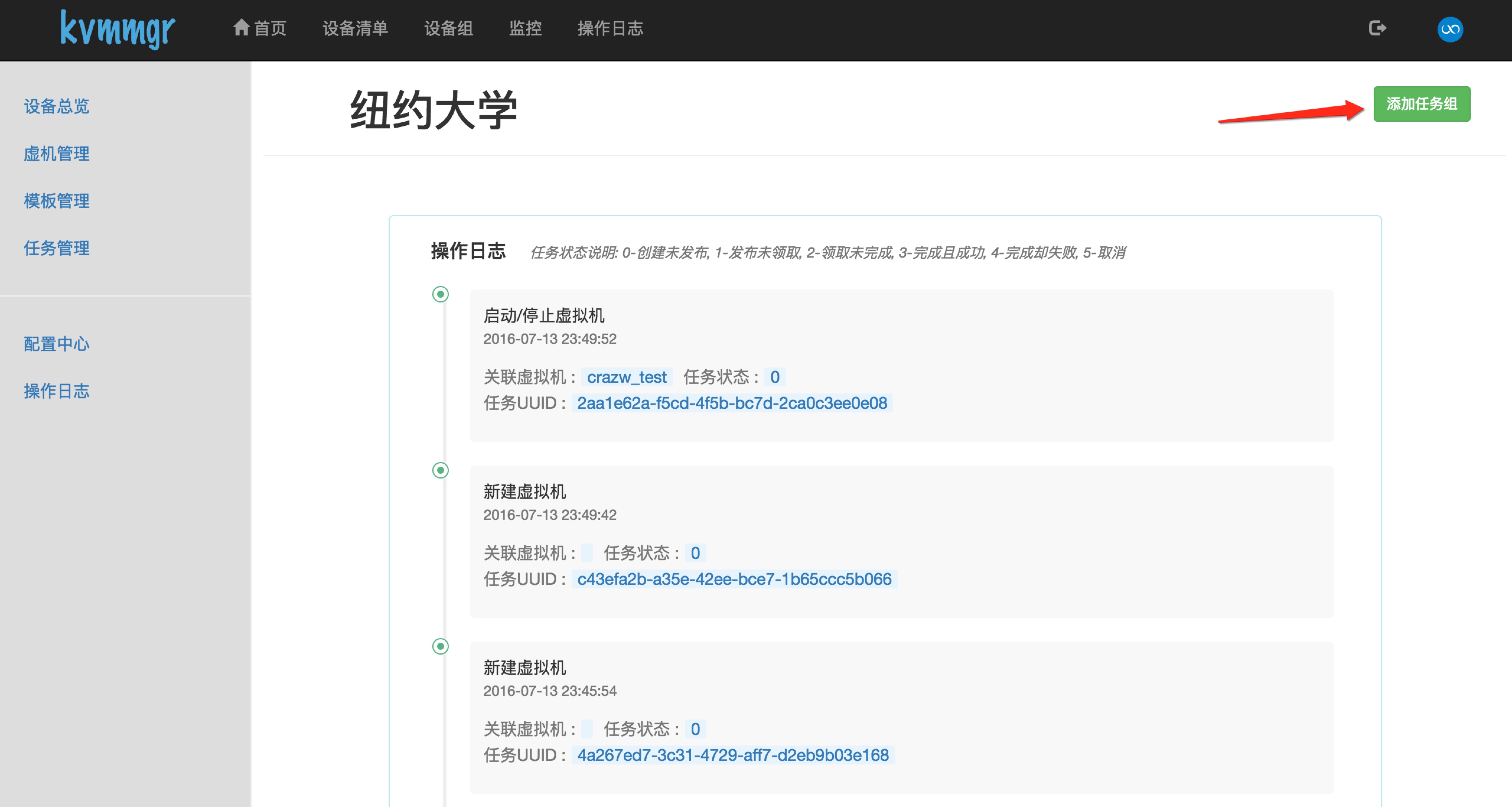Select 设备总览 in the sidebar

coord(56,106)
